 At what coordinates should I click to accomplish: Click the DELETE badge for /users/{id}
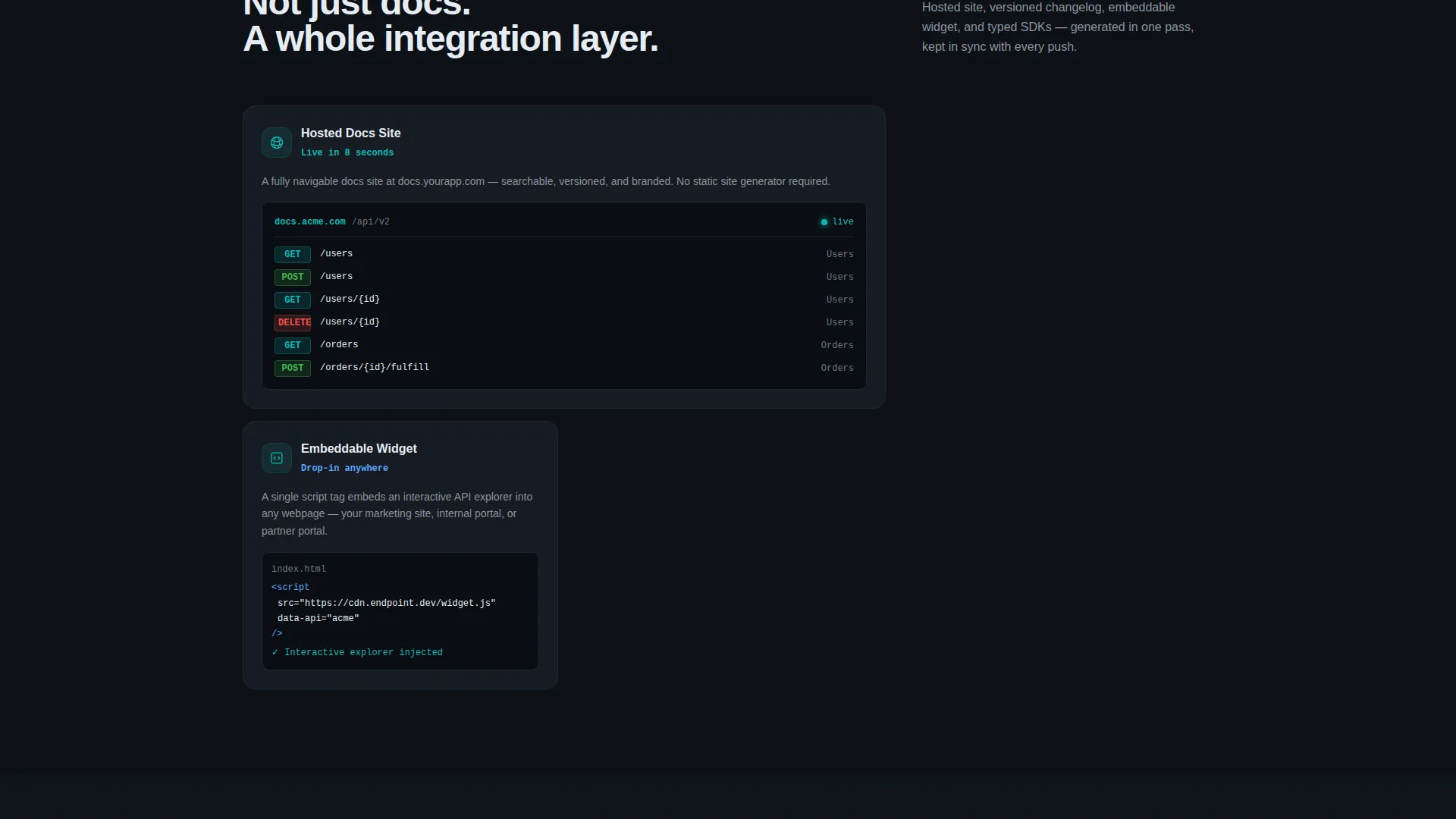point(293,322)
